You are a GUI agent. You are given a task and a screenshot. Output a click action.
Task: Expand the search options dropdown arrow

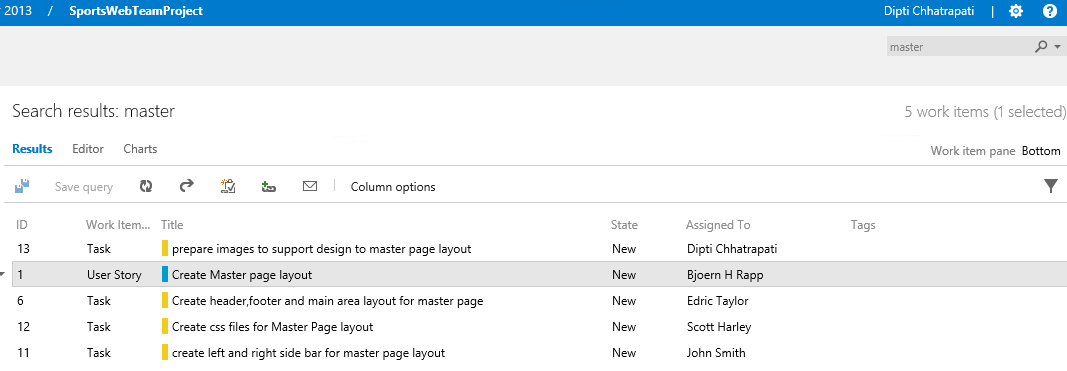1057,47
